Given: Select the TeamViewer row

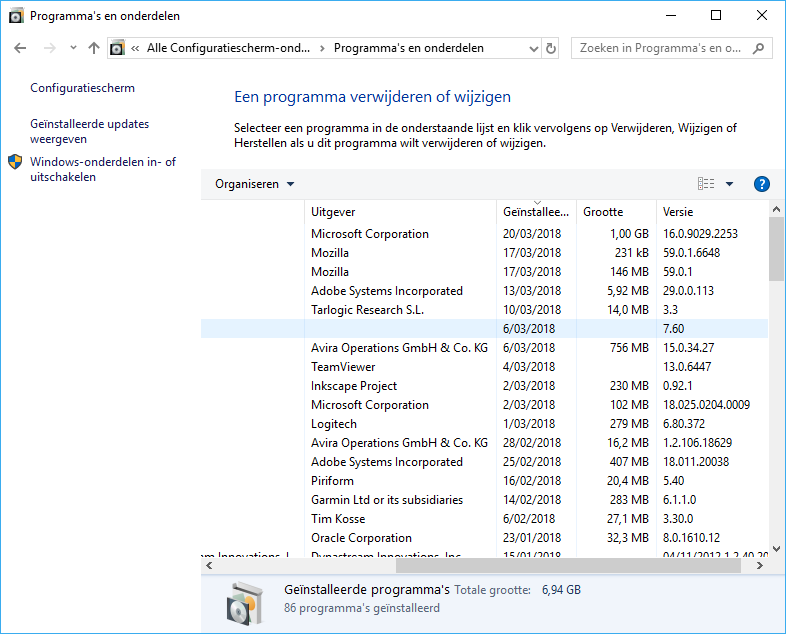Looking at the screenshot, I should (x=484, y=367).
